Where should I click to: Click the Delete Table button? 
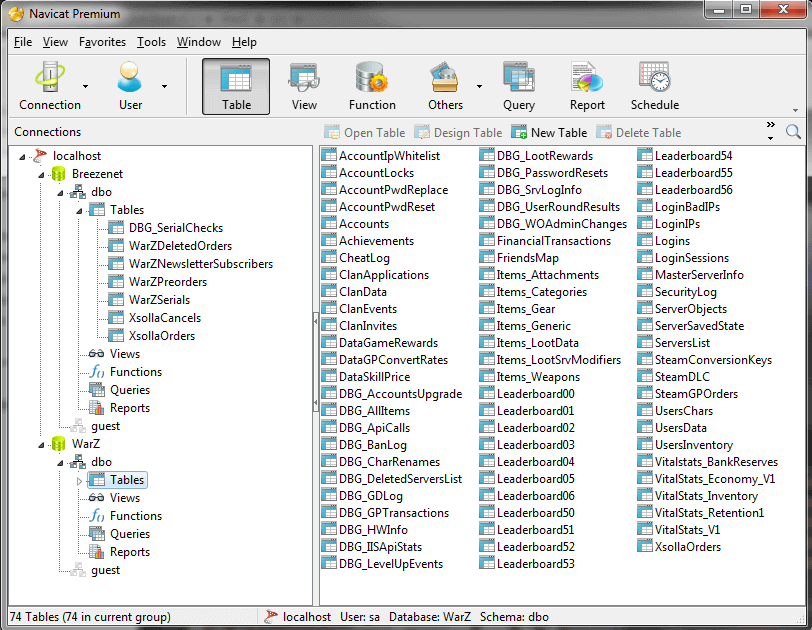coord(638,133)
